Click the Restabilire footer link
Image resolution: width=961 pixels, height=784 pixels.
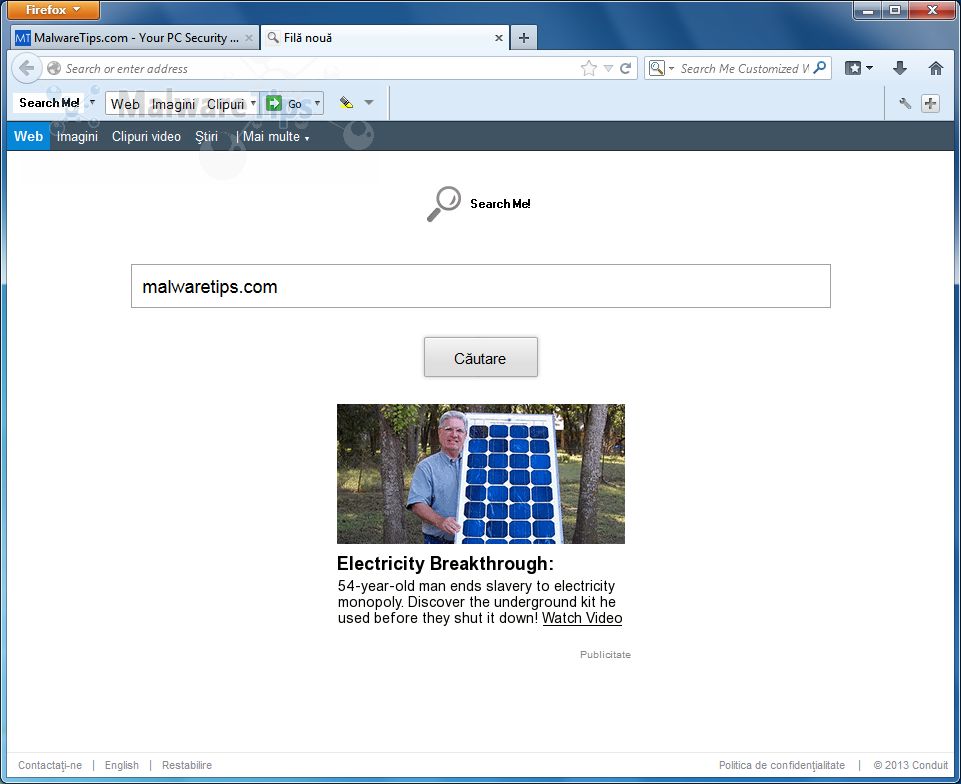(x=187, y=765)
